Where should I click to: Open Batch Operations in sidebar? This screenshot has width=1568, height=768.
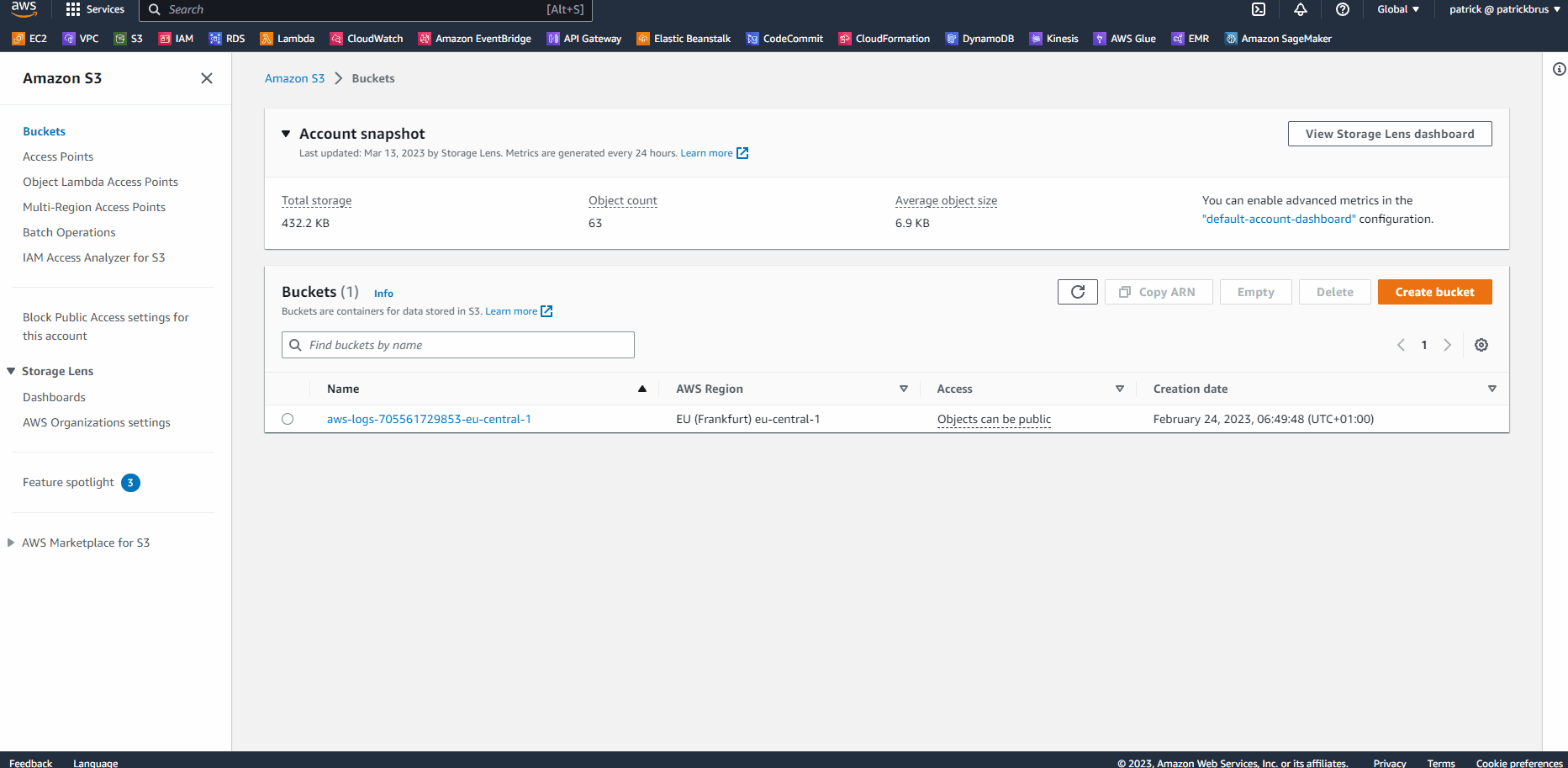[69, 232]
